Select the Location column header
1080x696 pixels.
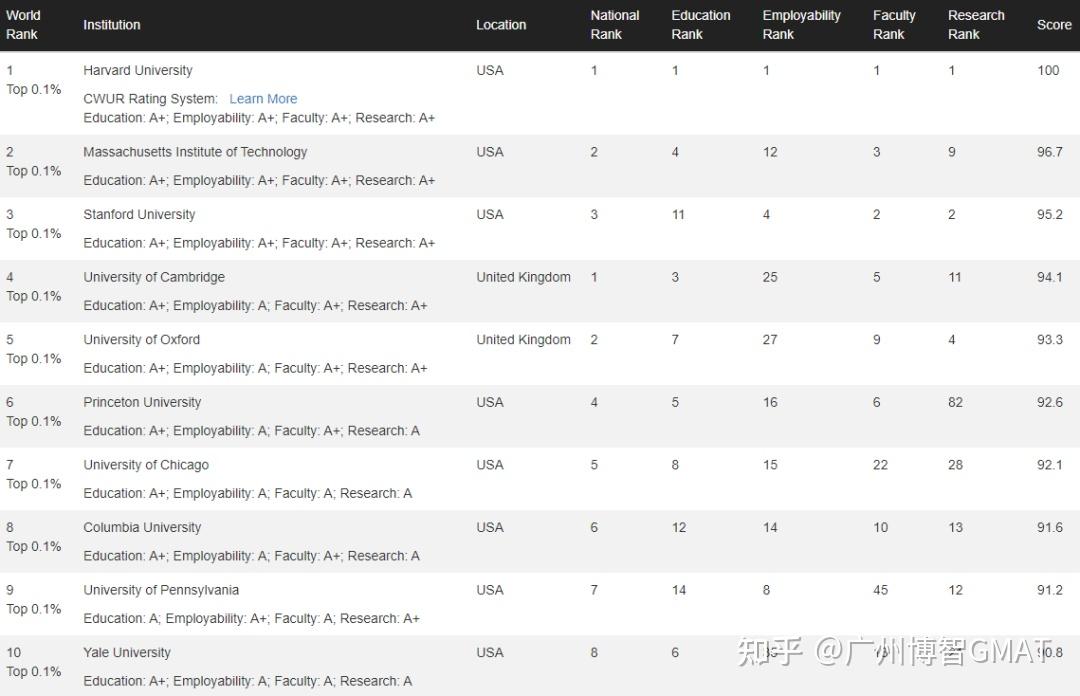501,25
